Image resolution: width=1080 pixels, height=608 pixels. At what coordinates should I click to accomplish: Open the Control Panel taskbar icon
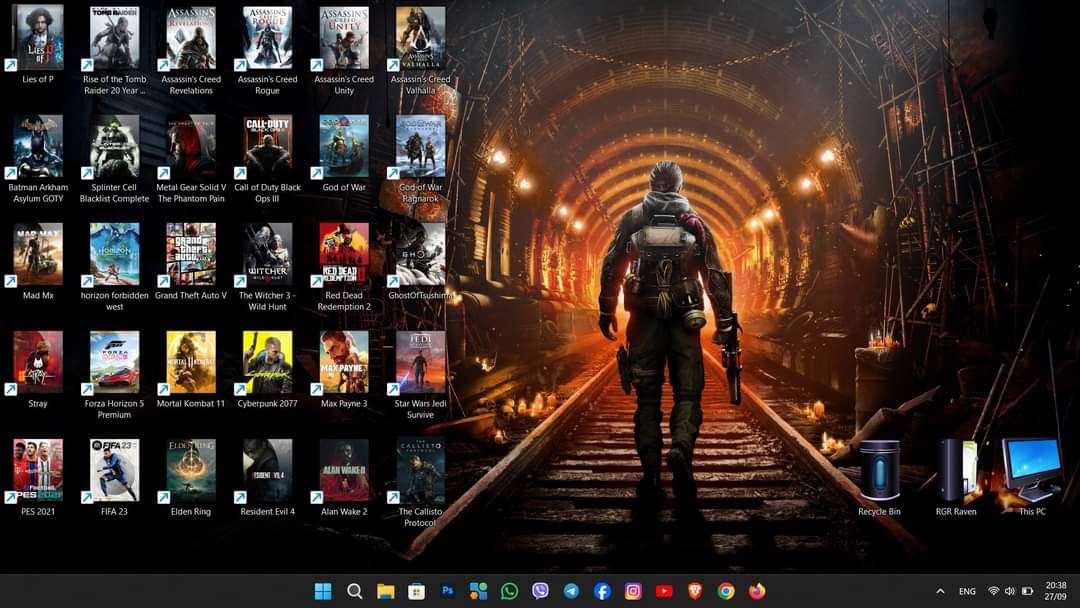point(479,591)
